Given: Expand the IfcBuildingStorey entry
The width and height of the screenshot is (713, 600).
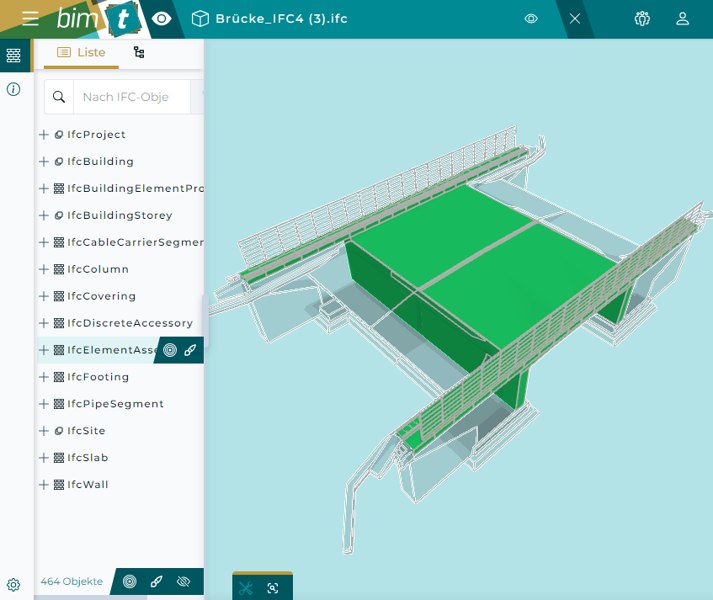Looking at the screenshot, I should coord(44,215).
